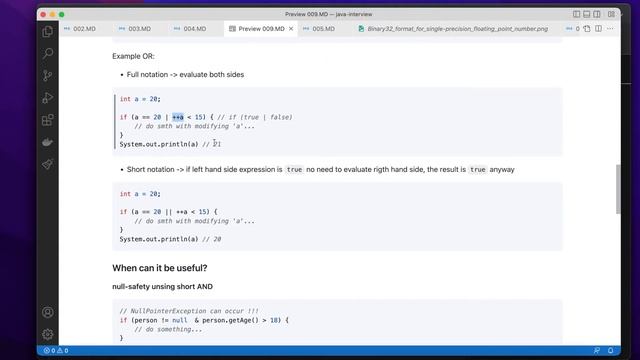Click highlighted '++a' in first code block
640x360 pixels.
178,117
